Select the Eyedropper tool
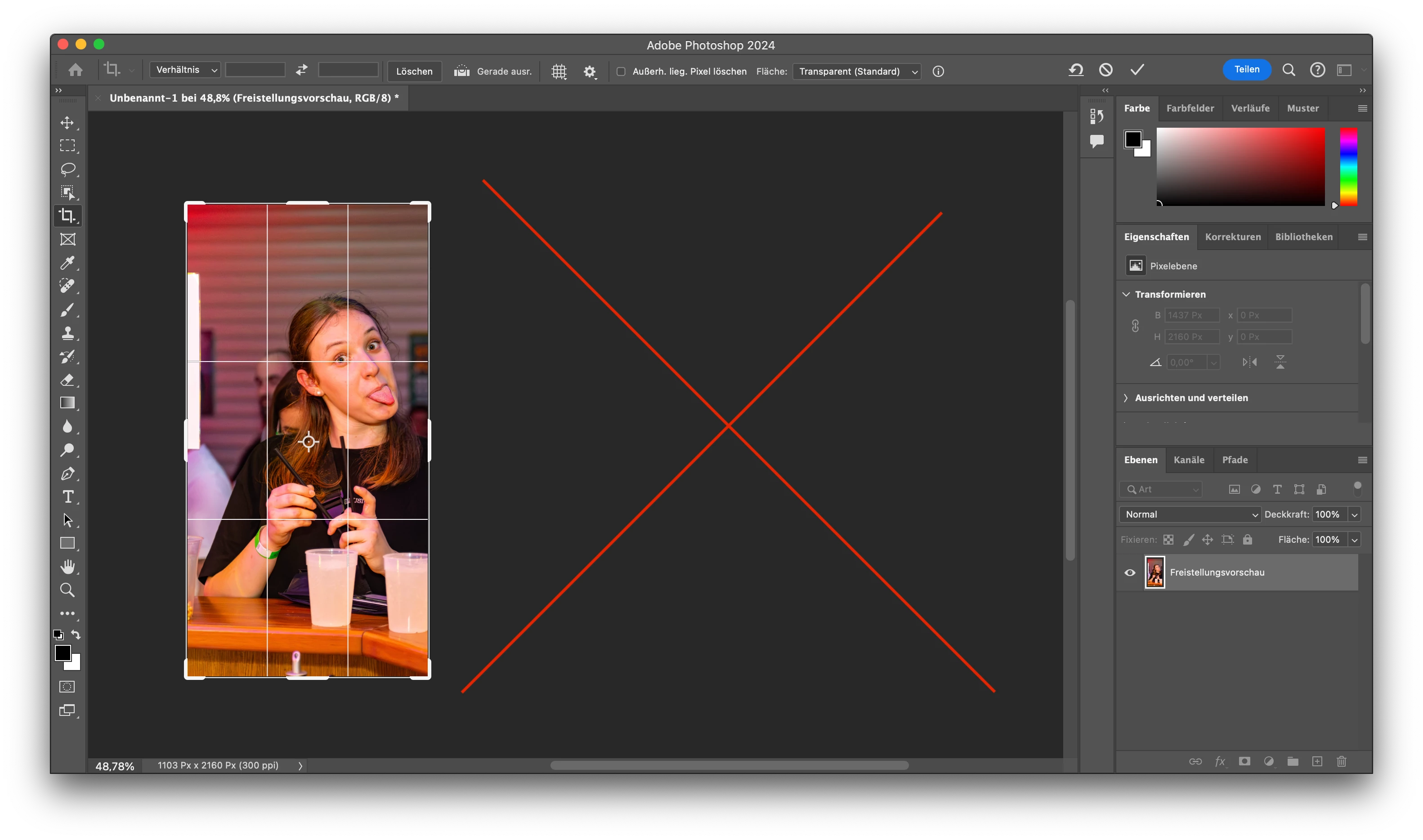1423x840 pixels. click(x=67, y=263)
